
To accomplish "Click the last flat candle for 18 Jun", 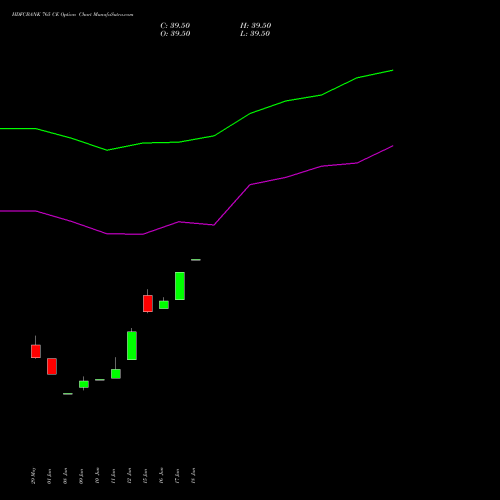I will click(x=196, y=260).
